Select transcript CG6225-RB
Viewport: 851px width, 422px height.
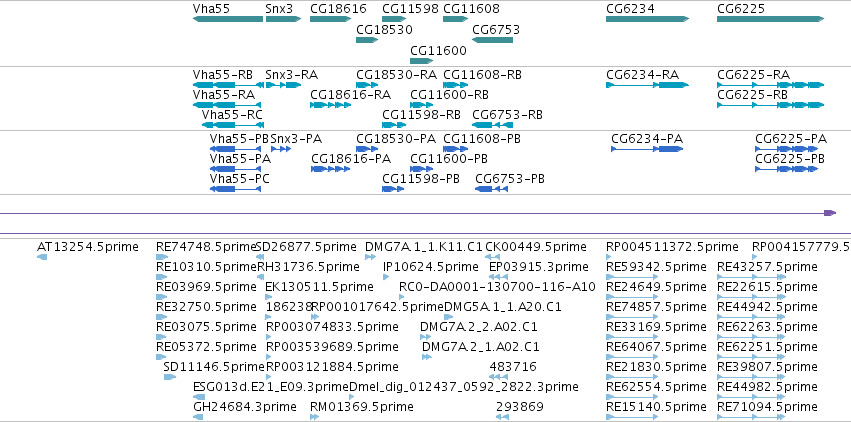(752, 94)
